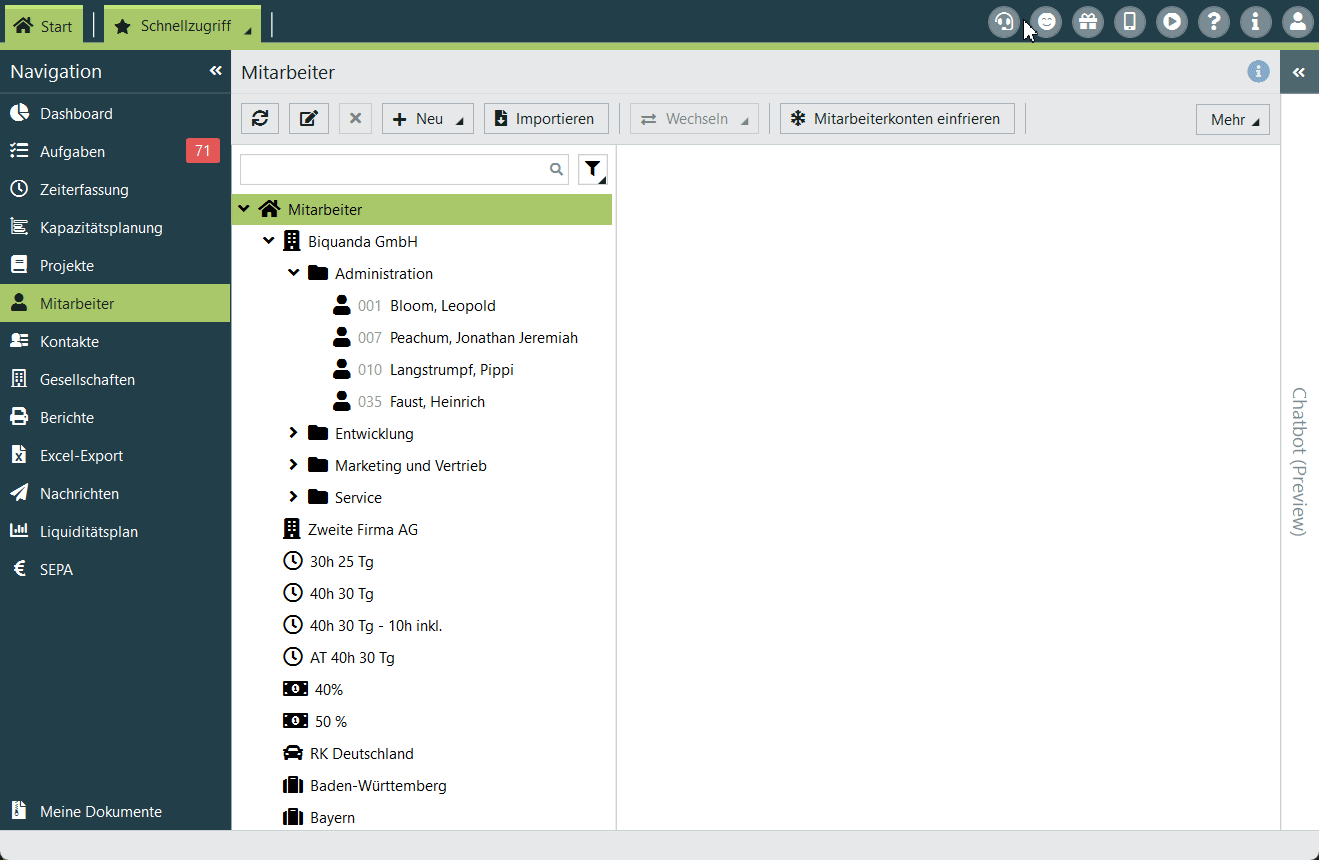Click the refresh icon in toolbar
The height and width of the screenshot is (860, 1319).
[260, 119]
